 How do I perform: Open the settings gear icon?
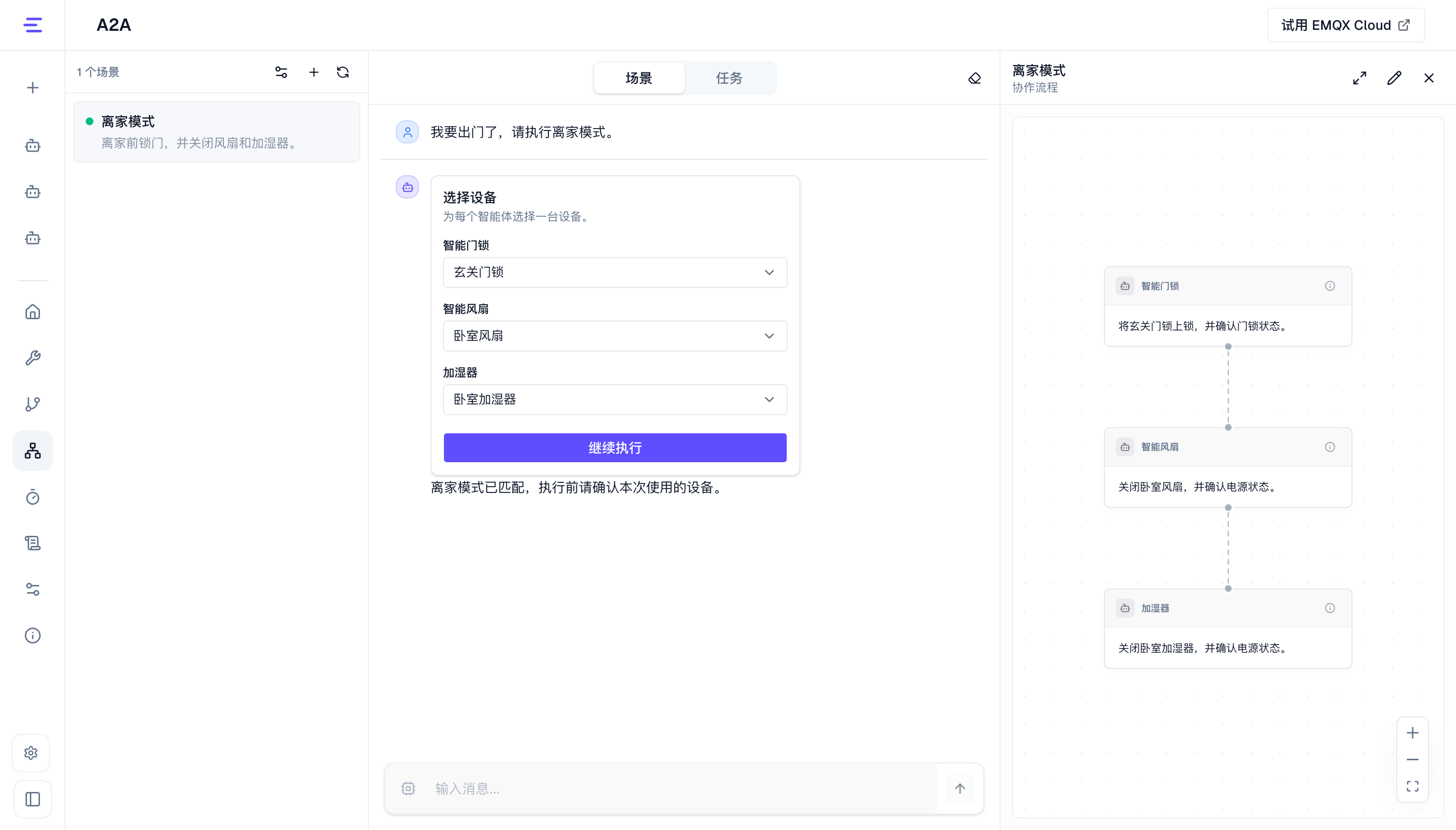31,753
